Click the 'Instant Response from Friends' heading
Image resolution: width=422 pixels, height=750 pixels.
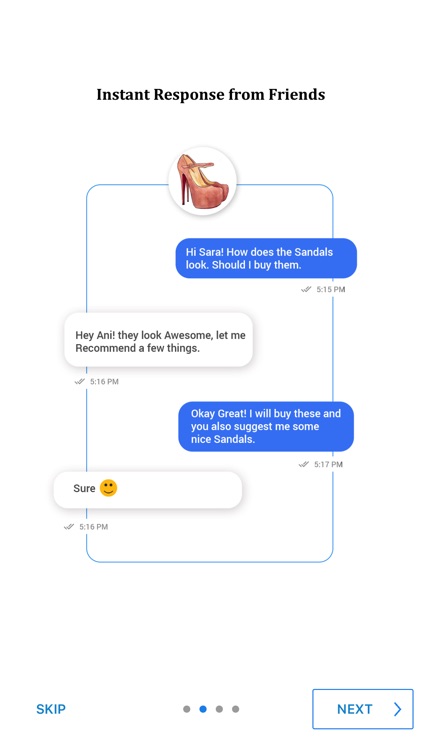211,94
